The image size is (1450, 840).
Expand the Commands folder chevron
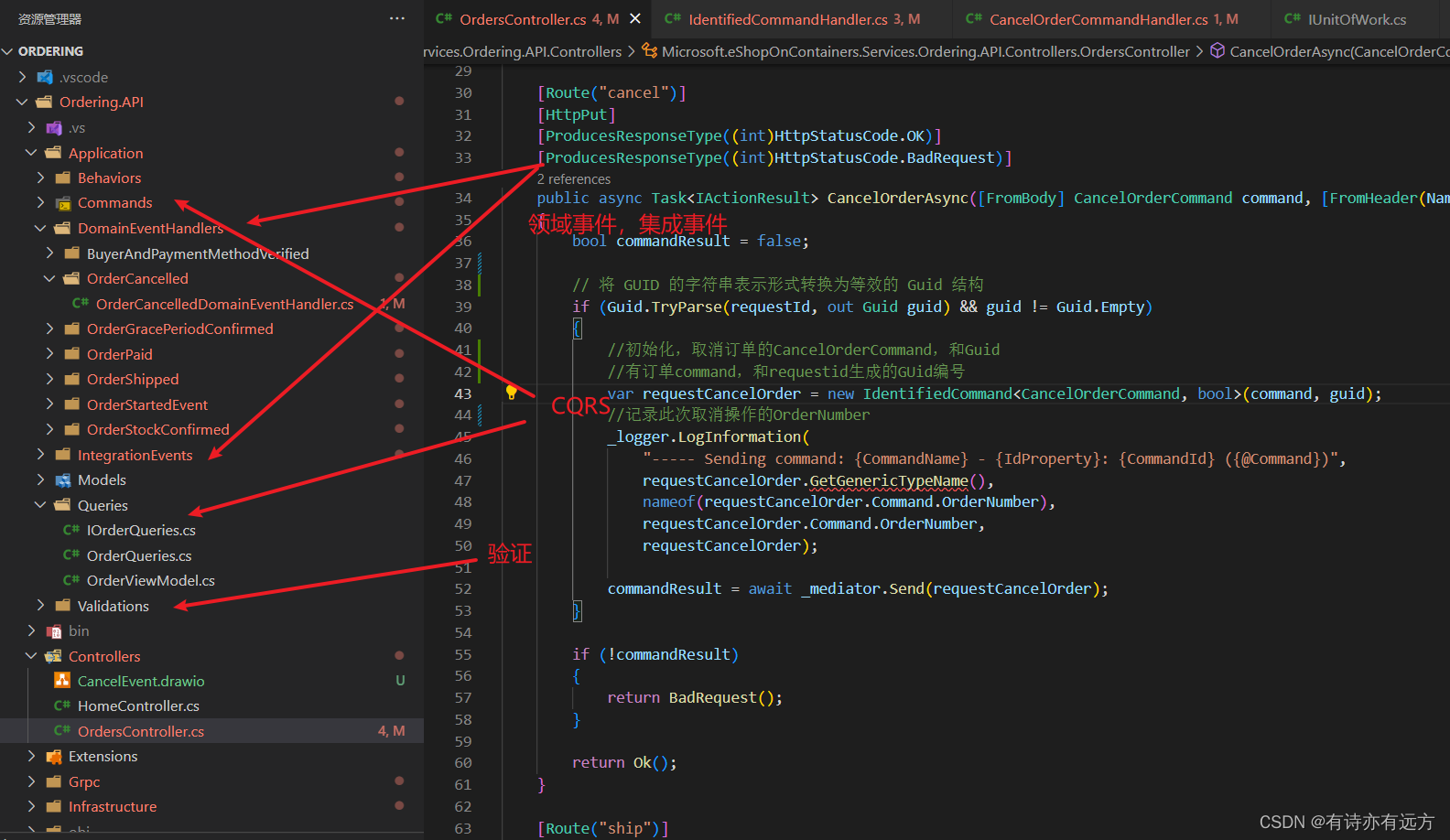(x=41, y=202)
